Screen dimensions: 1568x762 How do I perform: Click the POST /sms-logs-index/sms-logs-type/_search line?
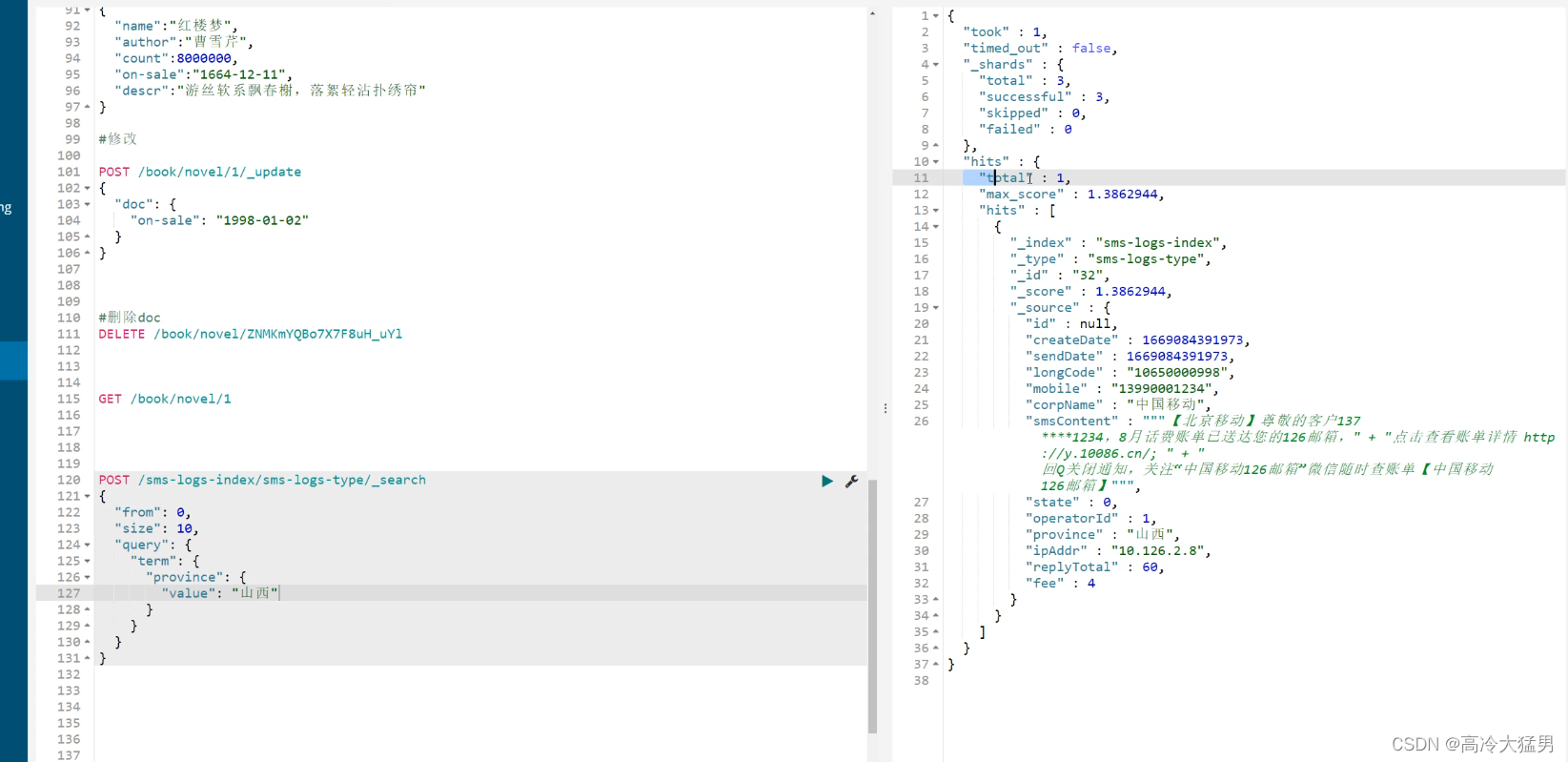(x=262, y=480)
